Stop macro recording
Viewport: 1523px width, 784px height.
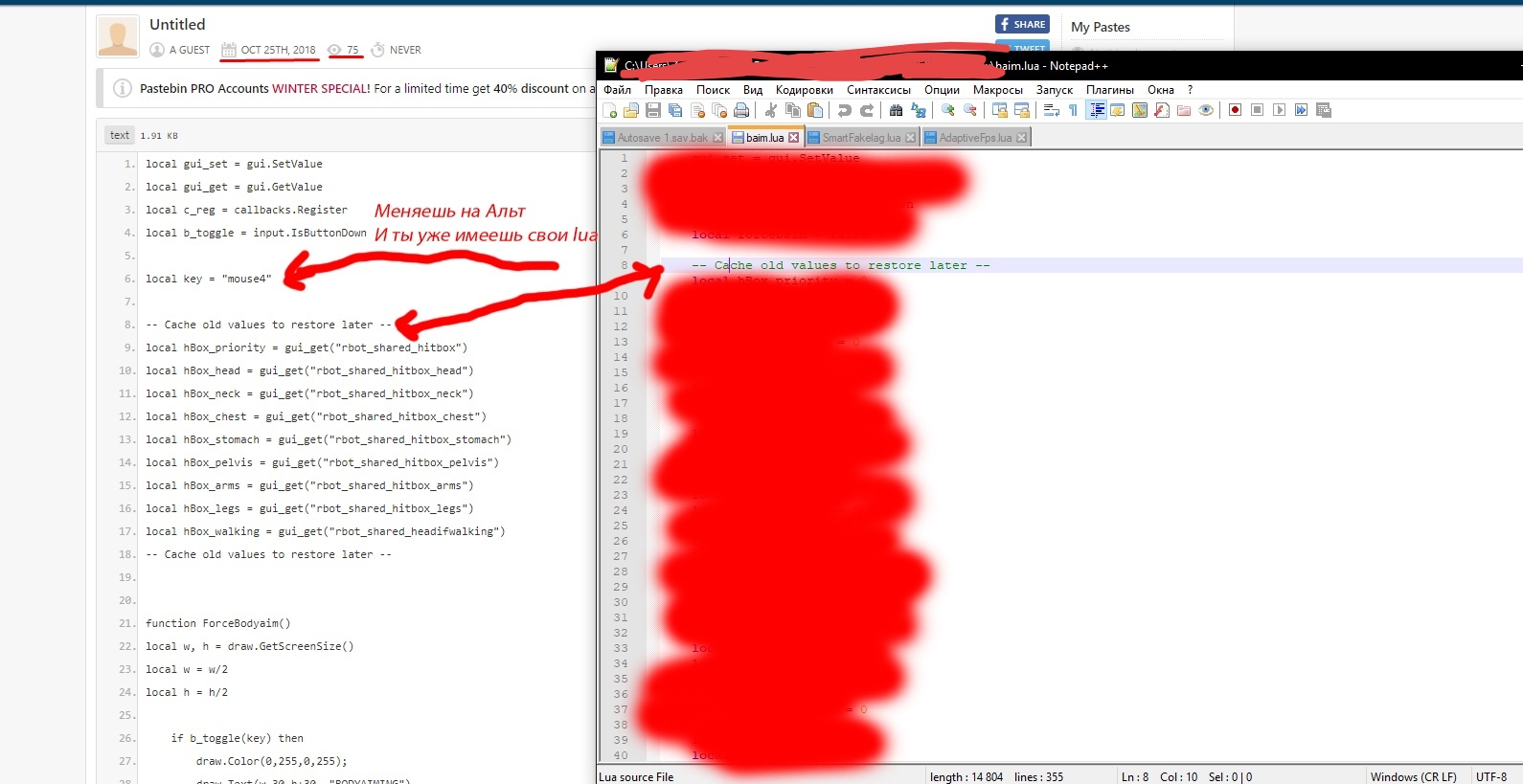pos(1258,110)
